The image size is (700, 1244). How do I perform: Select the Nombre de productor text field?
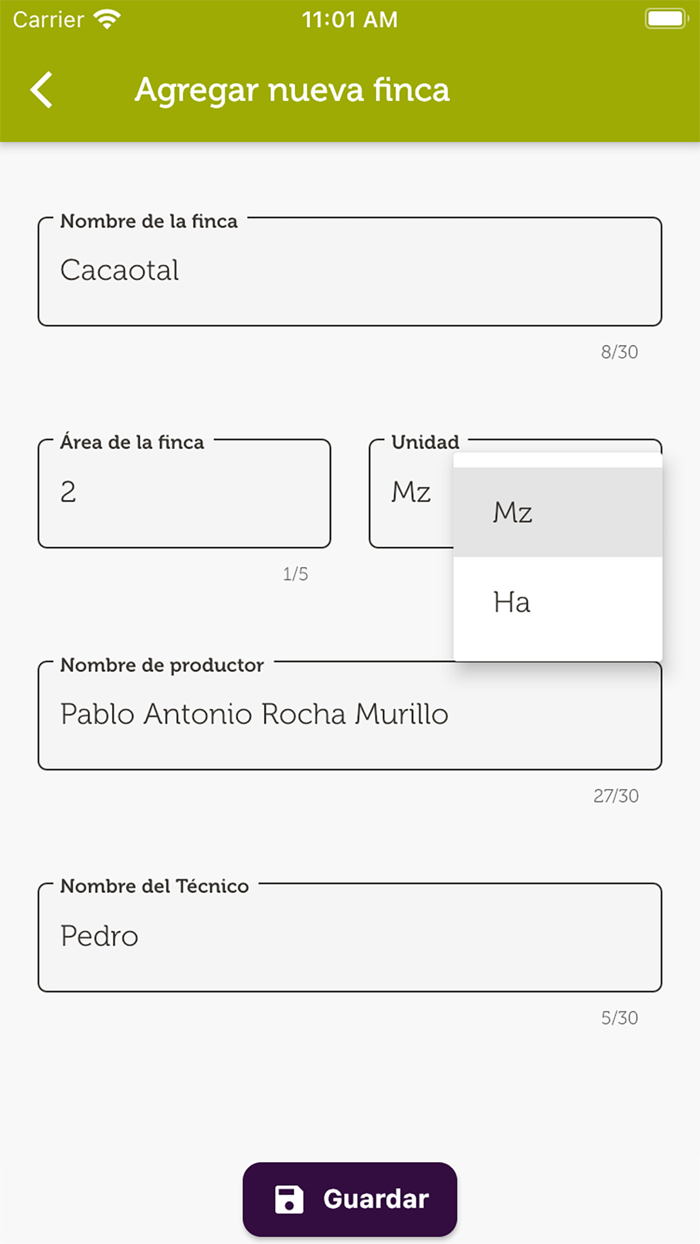click(350, 714)
